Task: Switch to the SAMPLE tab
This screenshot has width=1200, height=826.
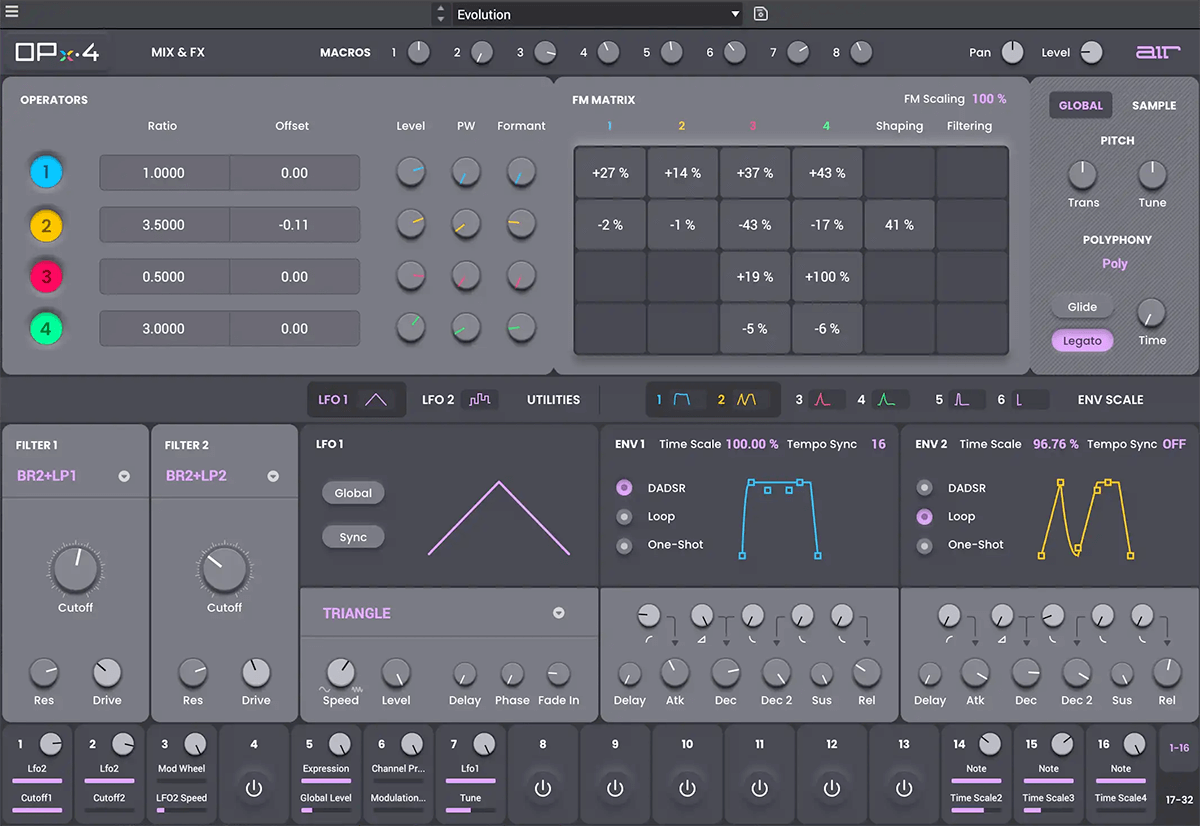Action: point(1153,105)
